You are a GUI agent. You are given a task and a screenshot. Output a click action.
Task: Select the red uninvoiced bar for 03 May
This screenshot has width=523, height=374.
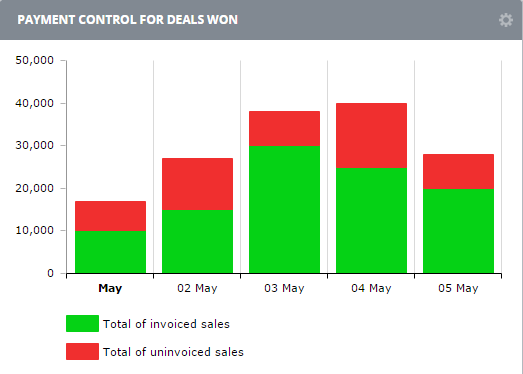tap(285, 128)
